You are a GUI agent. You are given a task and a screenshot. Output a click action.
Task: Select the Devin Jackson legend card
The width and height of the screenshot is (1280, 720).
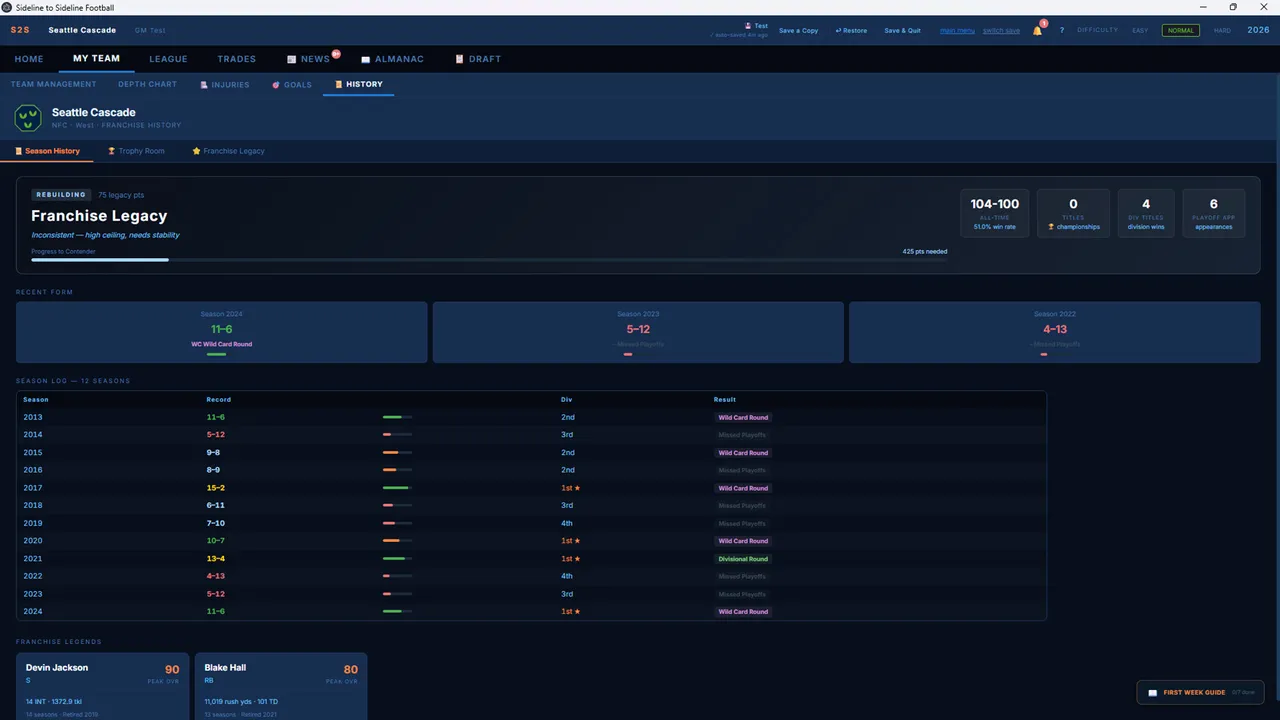102,687
